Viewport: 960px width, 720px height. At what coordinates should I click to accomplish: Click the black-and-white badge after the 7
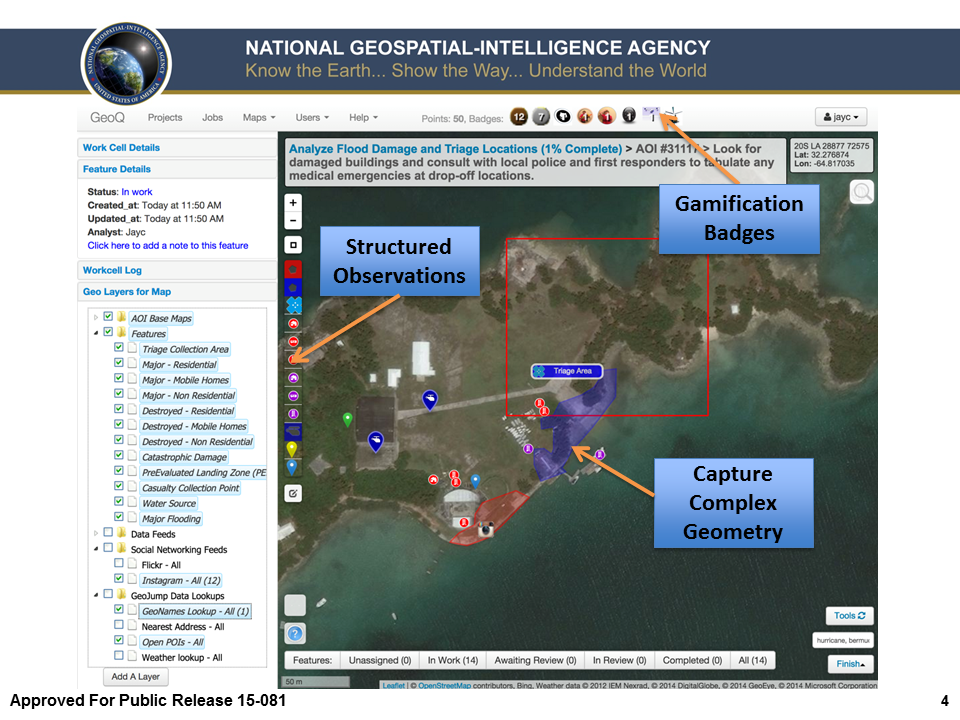[563, 116]
